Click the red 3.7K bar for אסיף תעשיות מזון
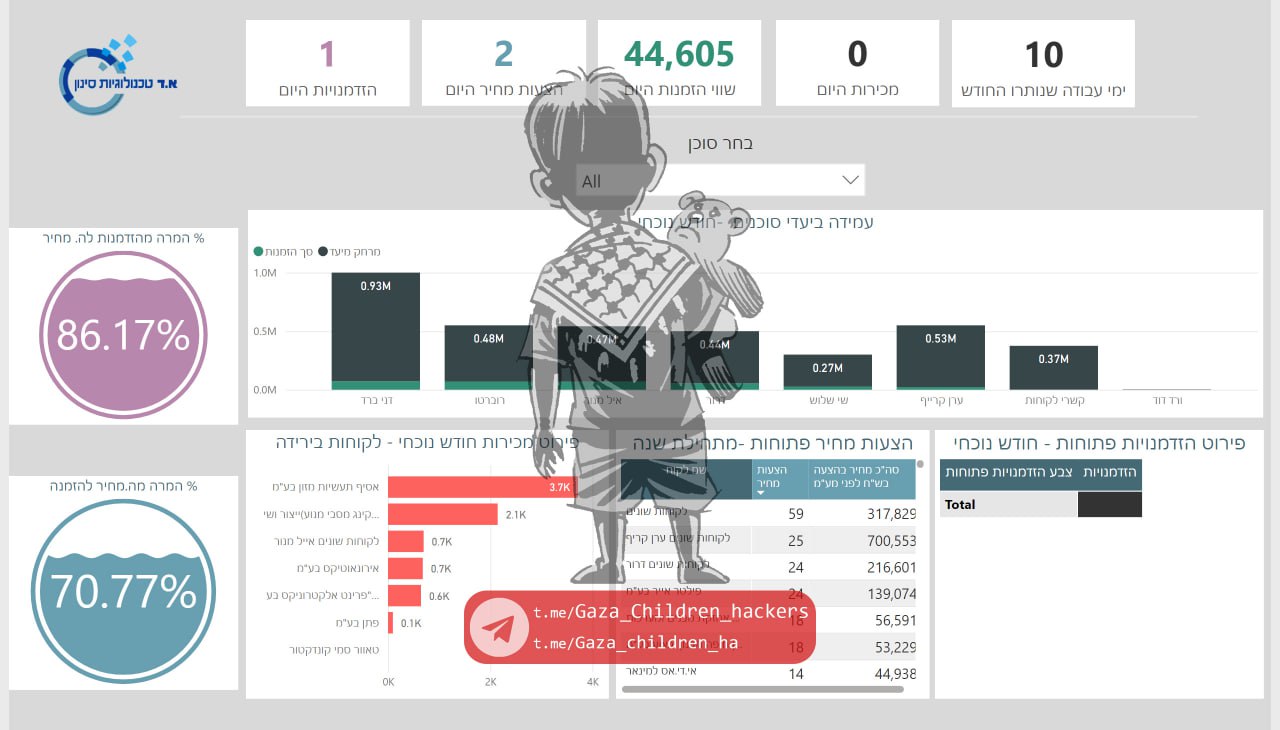Viewport: 1280px width, 730px height. click(x=480, y=487)
